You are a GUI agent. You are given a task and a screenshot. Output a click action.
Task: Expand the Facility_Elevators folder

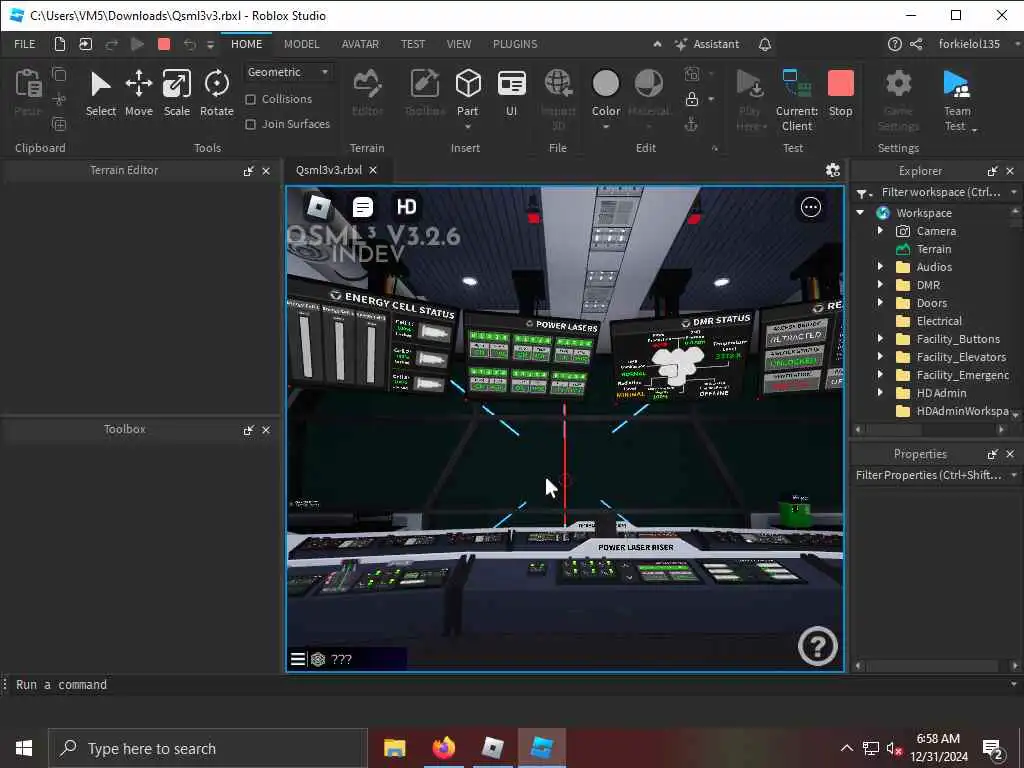pos(880,357)
